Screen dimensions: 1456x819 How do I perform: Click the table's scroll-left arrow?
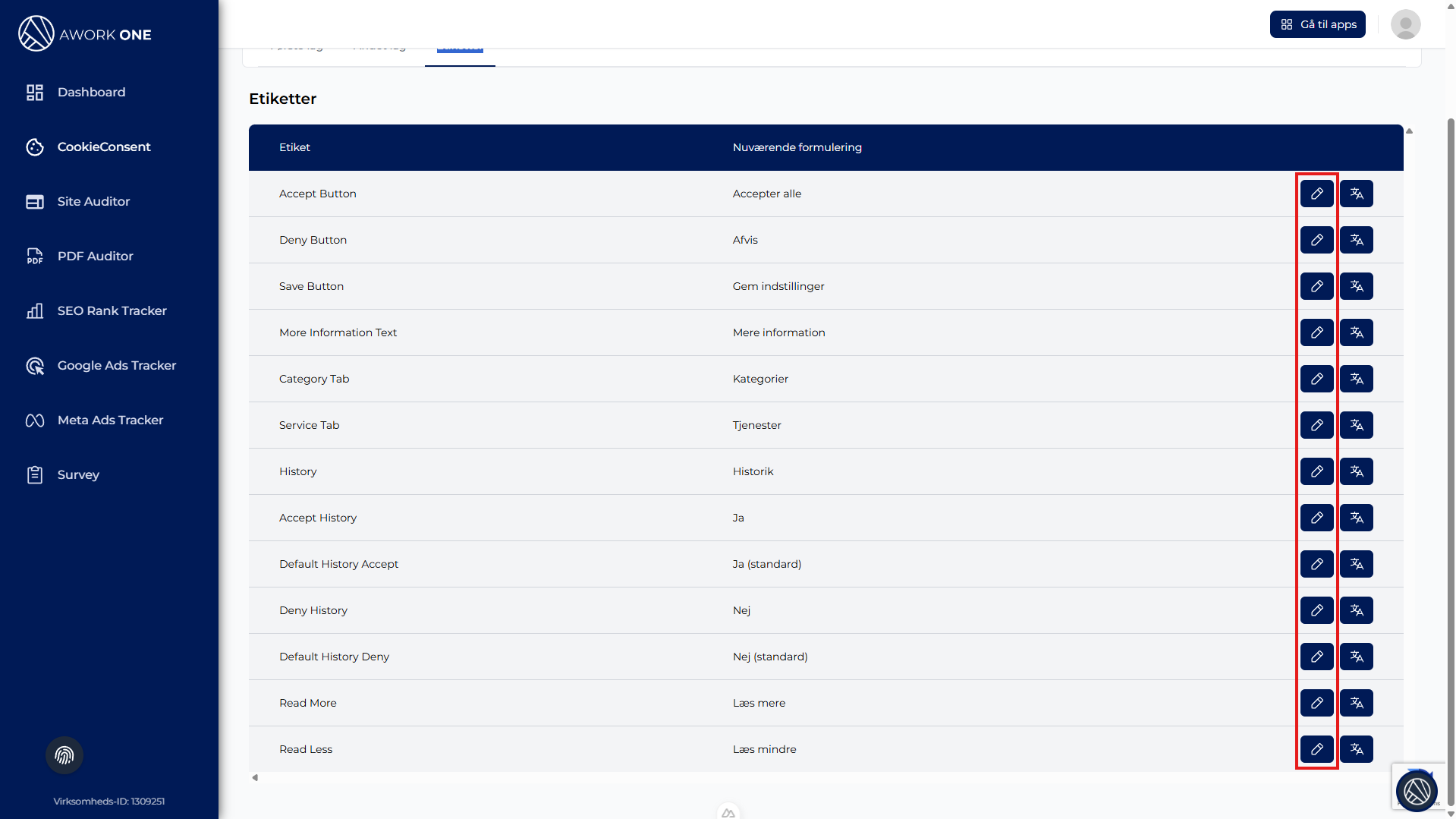coord(255,777)
